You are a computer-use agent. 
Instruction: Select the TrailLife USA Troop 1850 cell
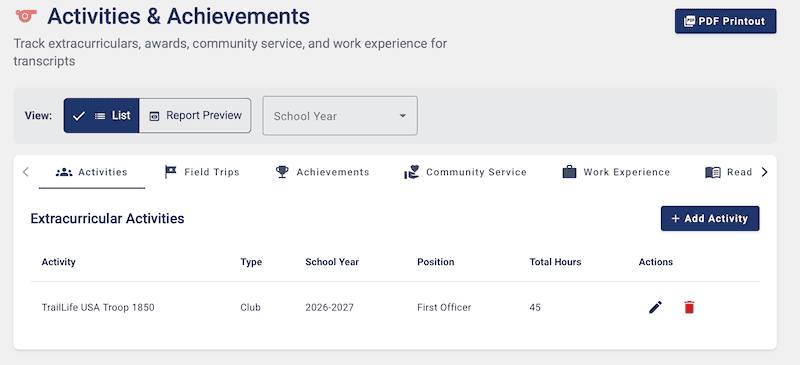98,307
